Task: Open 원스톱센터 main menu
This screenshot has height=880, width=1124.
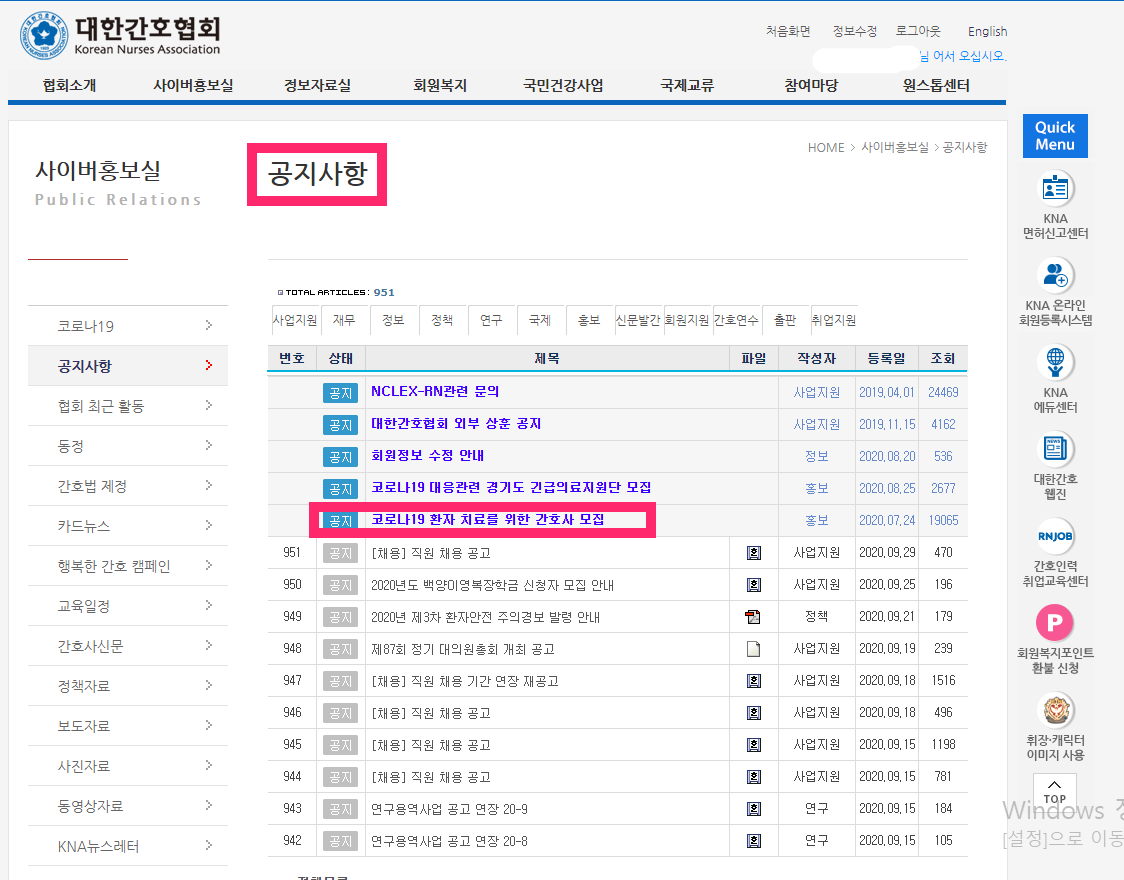Action: (936, 85)
